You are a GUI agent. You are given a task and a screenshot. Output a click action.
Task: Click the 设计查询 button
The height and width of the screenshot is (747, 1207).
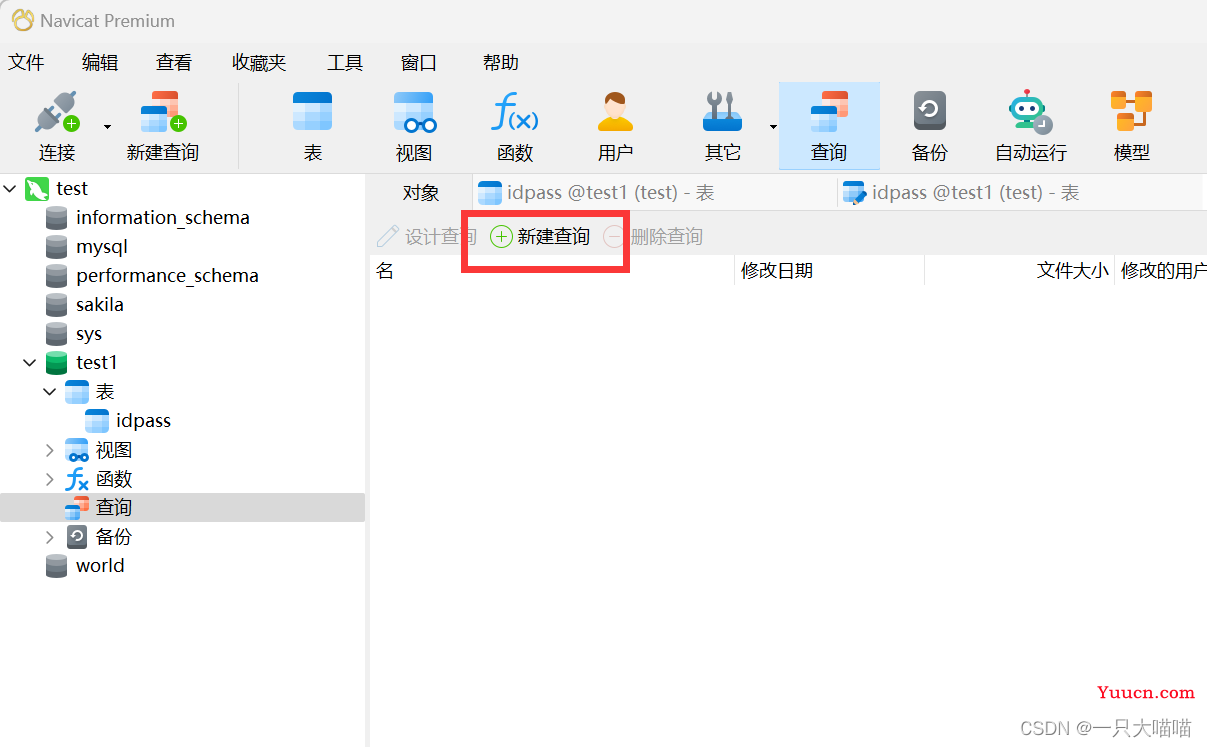427,237
